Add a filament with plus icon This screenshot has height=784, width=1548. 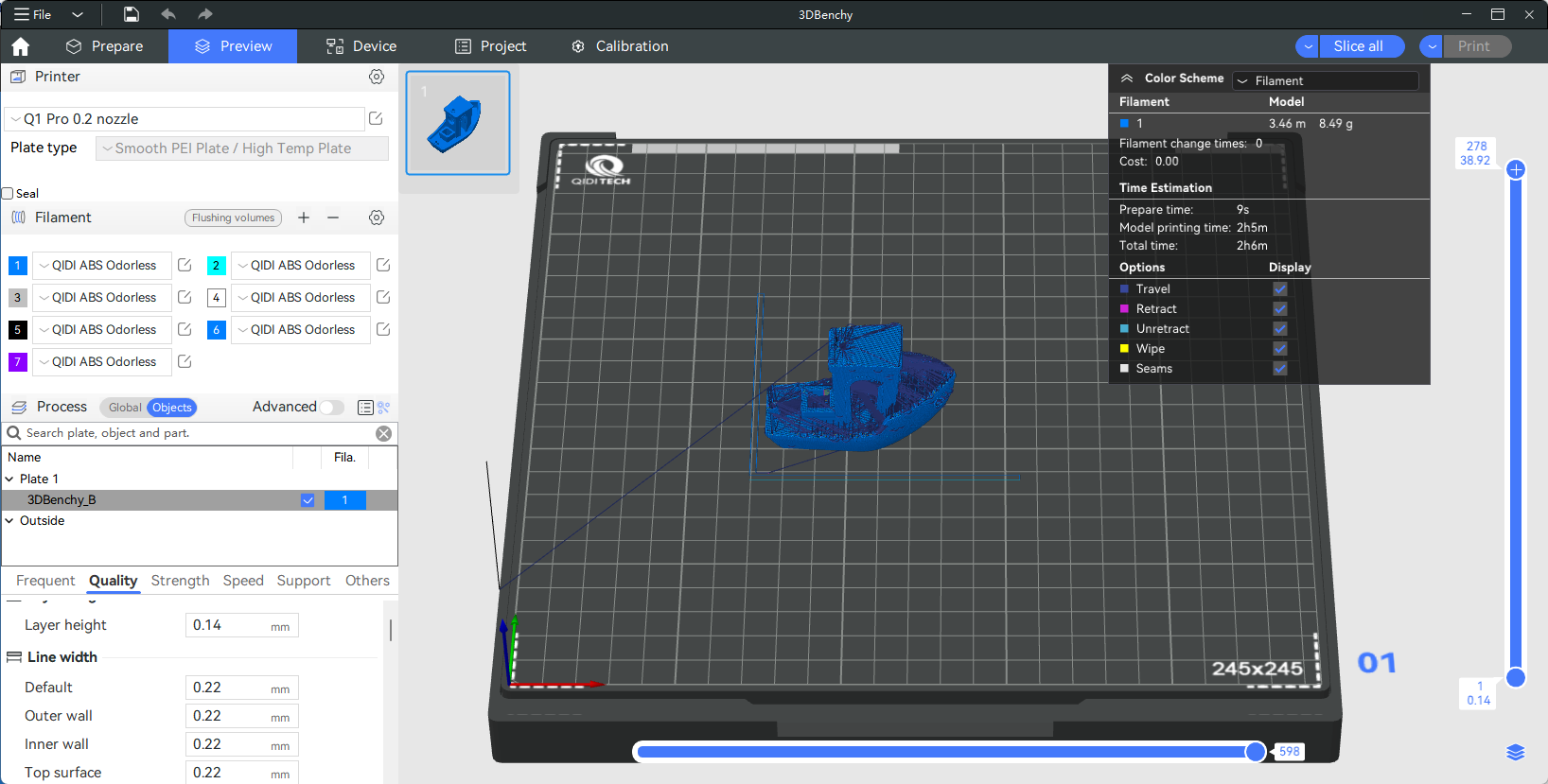[304, 218]
